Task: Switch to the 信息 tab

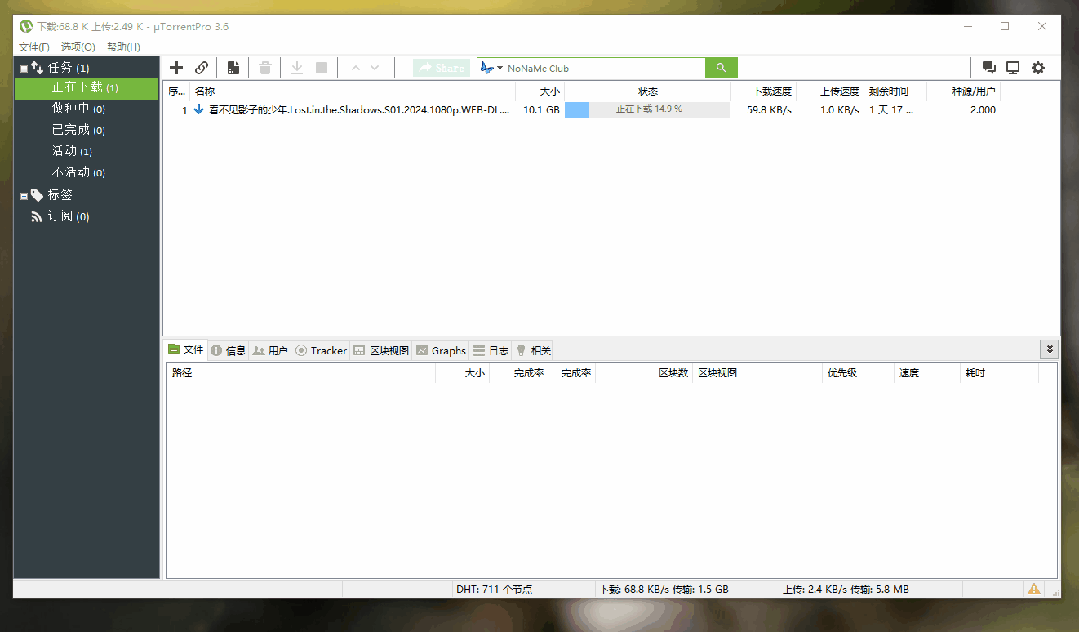Action: (x=228, y=350)
